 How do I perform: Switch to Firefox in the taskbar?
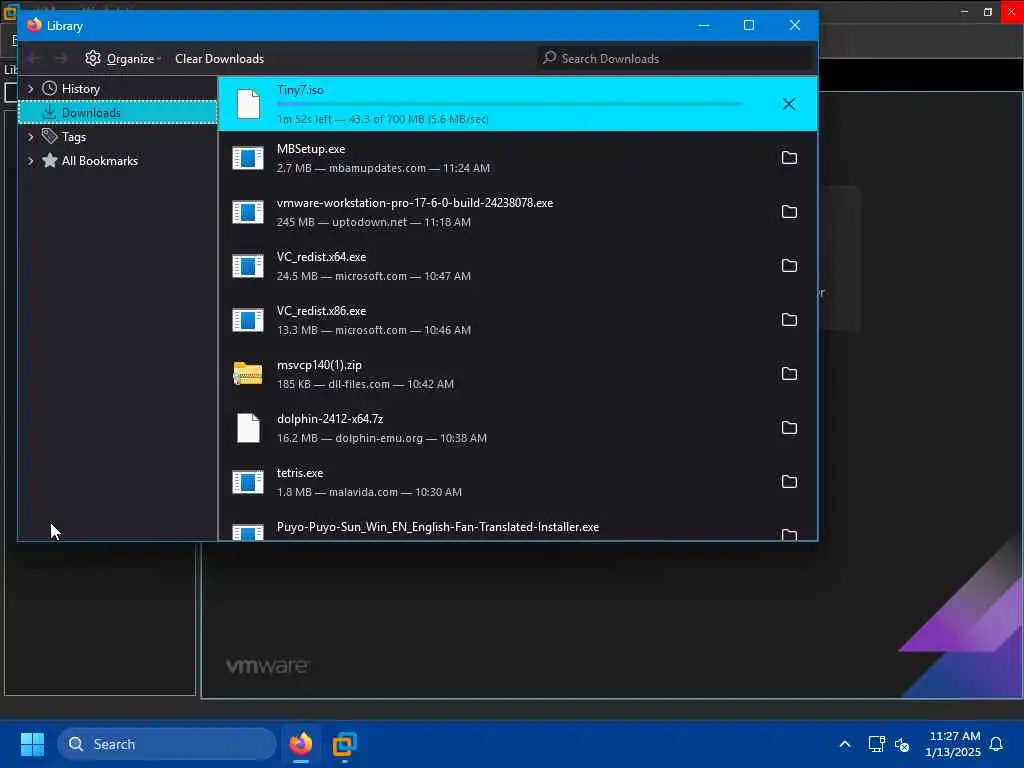click(300, 744)
